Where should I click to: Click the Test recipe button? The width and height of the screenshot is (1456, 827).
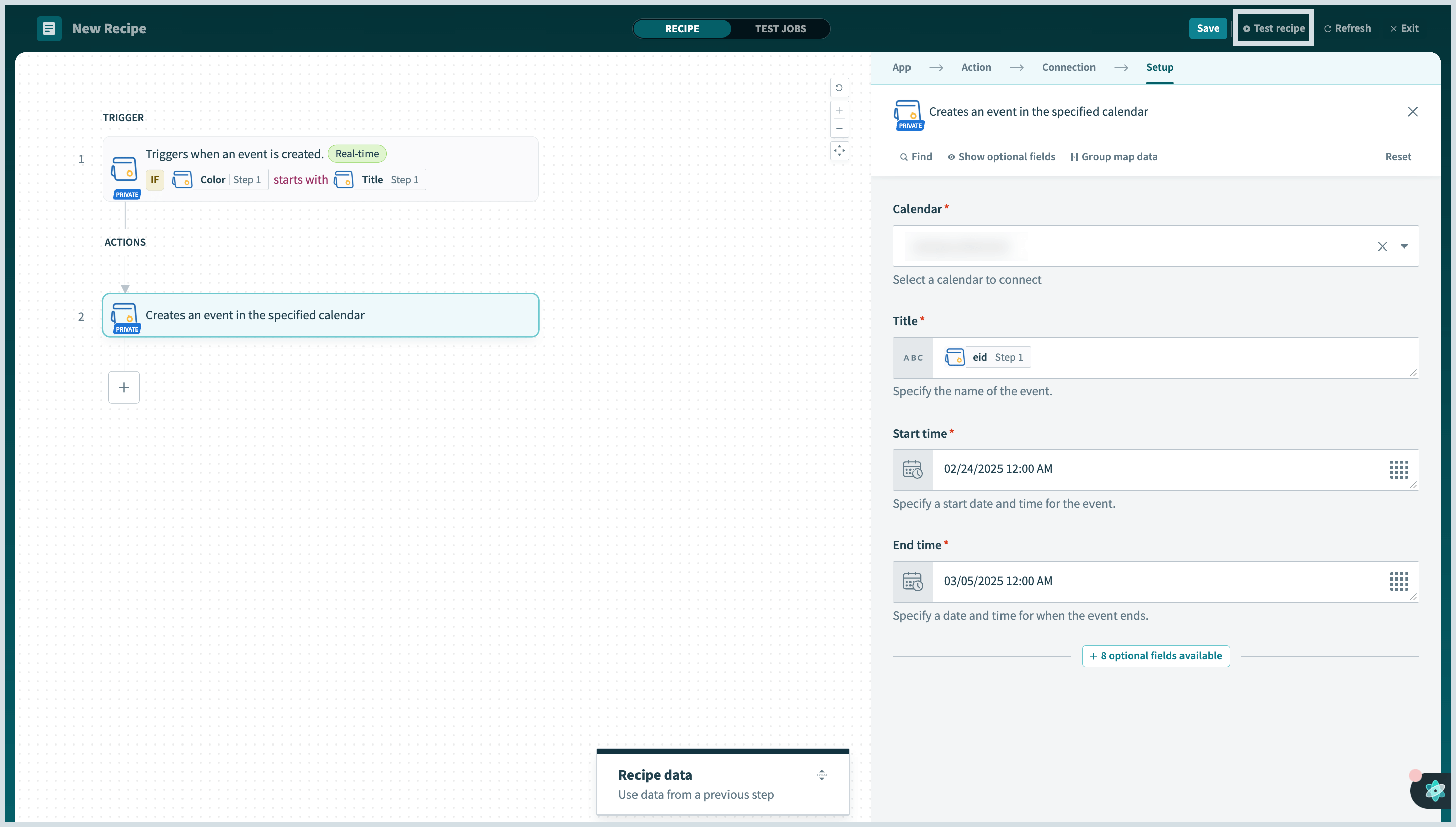[1273, 28]
